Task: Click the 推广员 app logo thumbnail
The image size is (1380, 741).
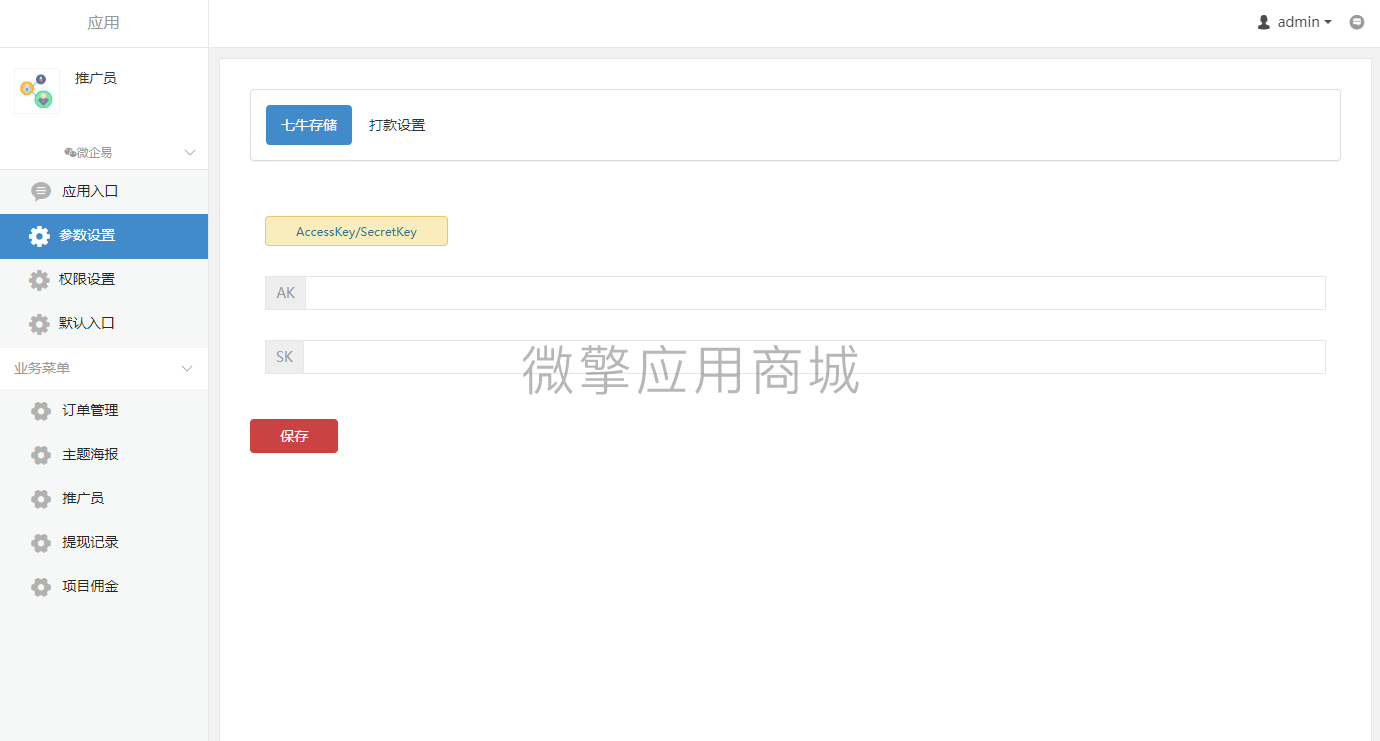Action: 37,91
